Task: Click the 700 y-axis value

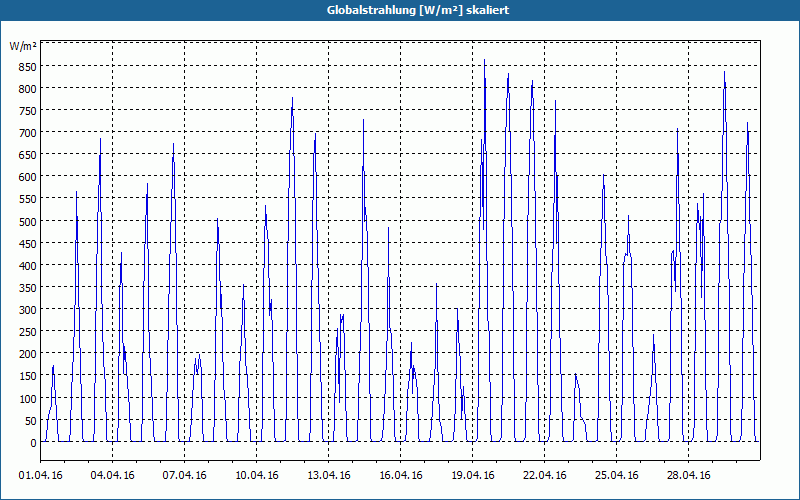Action: pyautogui.click(x=29, y=134)
